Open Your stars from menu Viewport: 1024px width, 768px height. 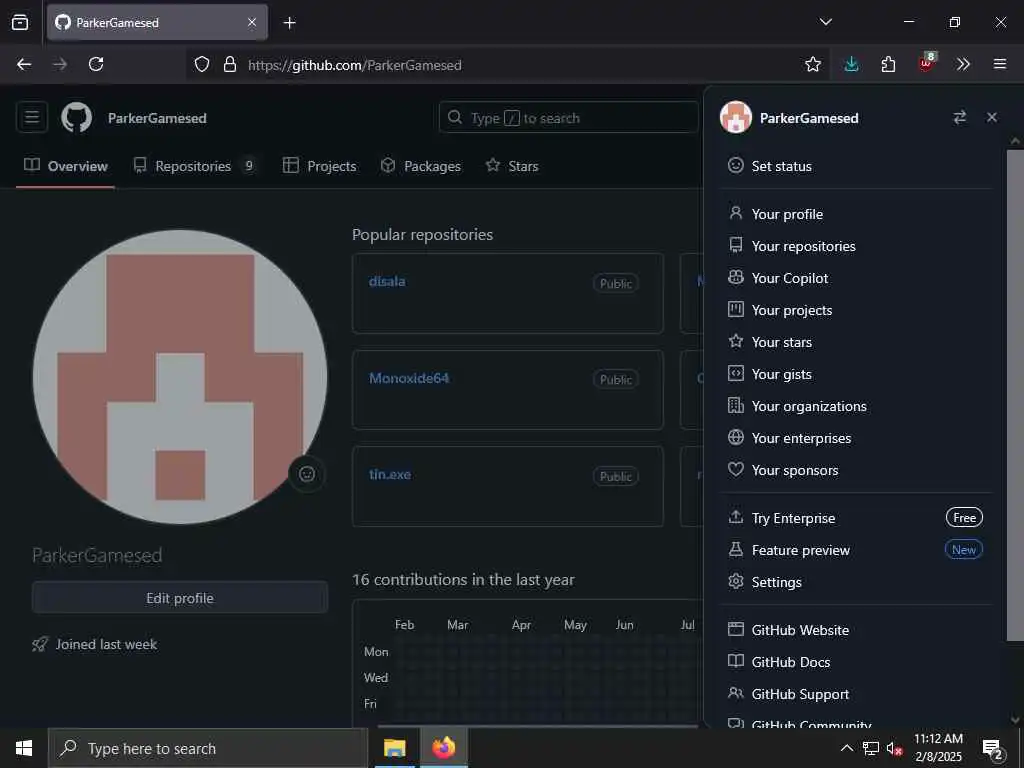(x=856, y=342)
